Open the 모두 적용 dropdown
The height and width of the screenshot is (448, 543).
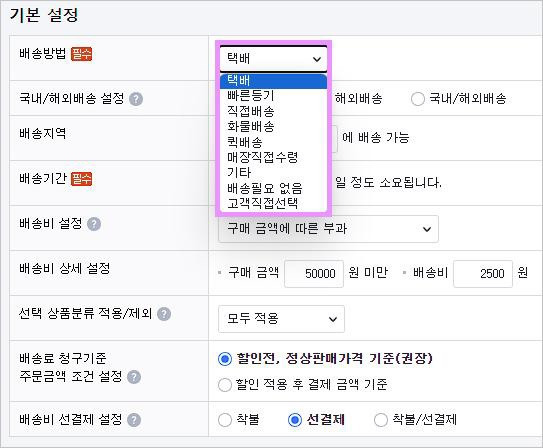(281, 319)
